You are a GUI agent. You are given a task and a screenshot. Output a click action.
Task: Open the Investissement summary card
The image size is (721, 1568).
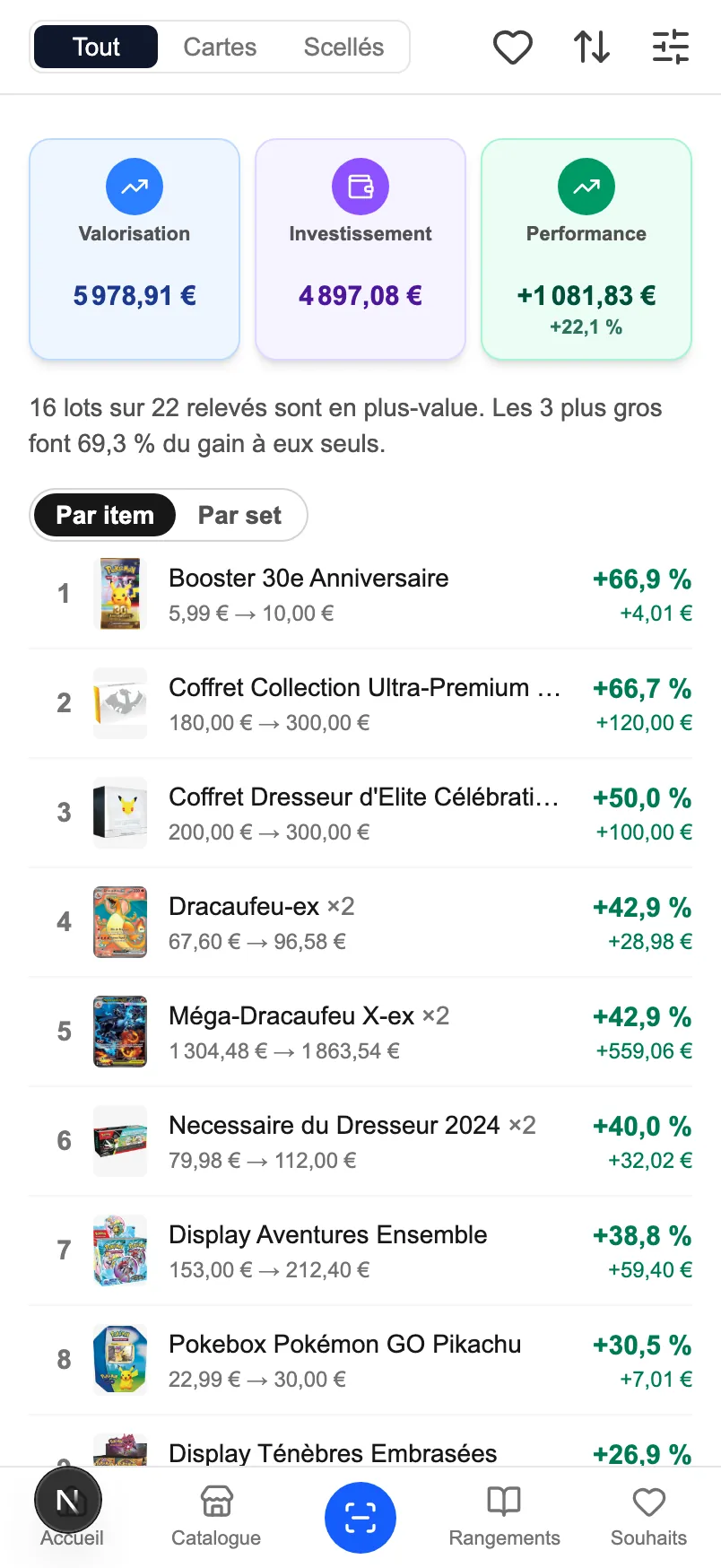[x=360, y=249]
